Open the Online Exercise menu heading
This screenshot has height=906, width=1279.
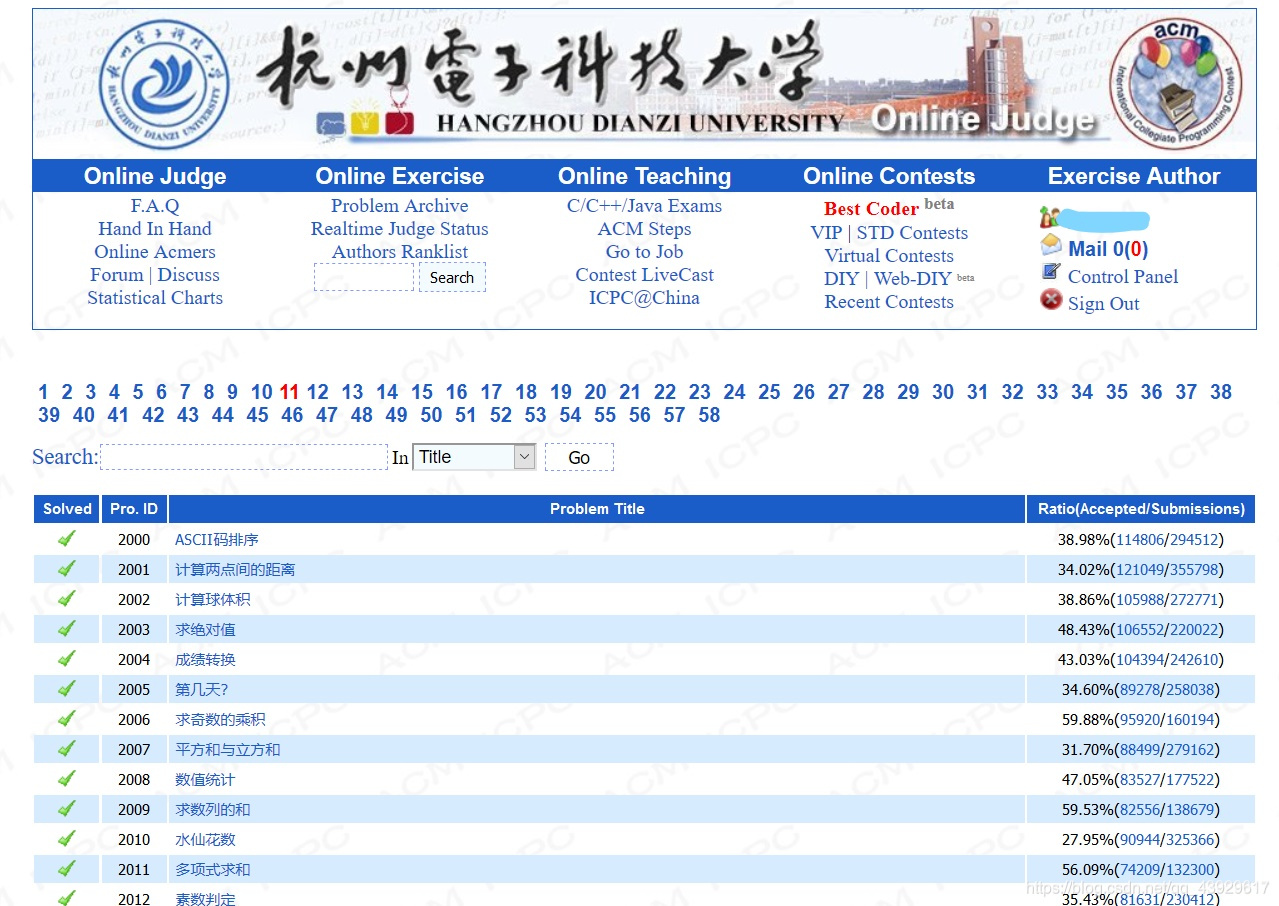click(400, 176)
